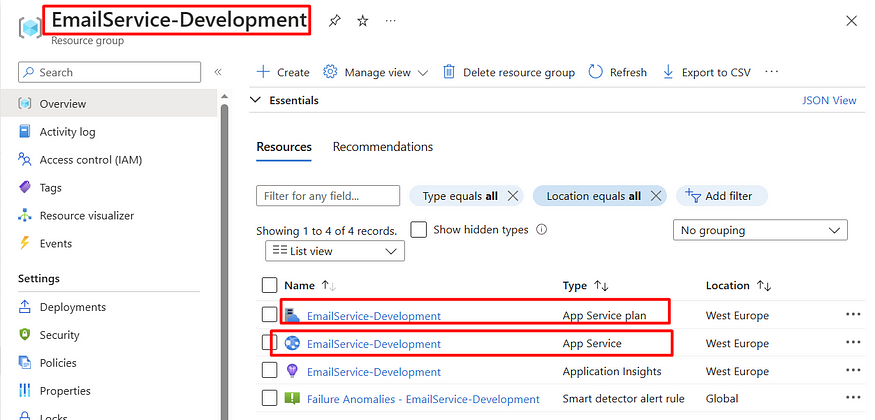The height and width of the screenshot is (420, 875).
Task: Open row menu for Application Insights
Action: click(x=853, y=370)
